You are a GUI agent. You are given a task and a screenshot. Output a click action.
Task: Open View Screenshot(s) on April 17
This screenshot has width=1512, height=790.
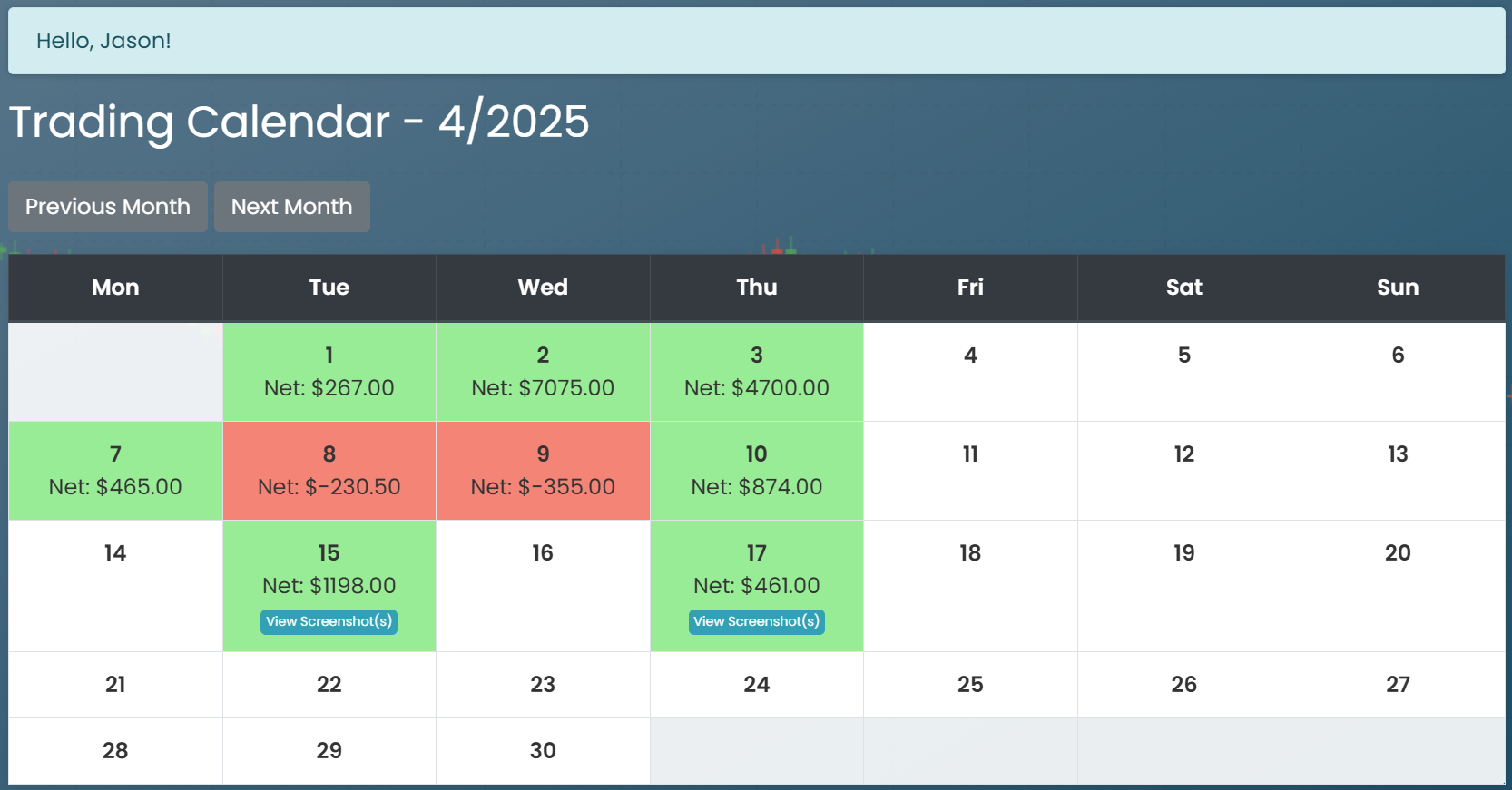(756, 621)
